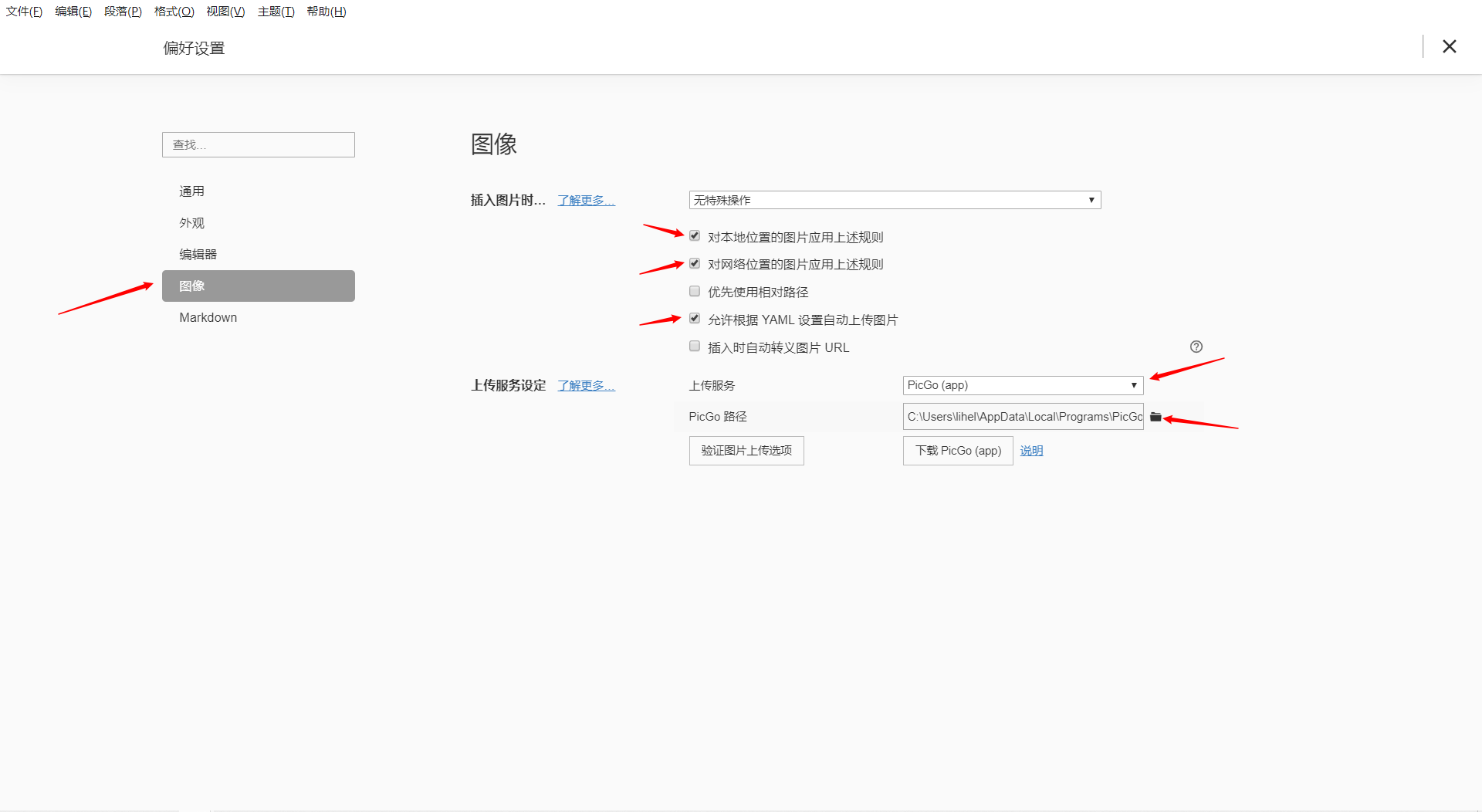Open the 视图 menu
The image size is (1482, 812).
[x=225, y=12]
